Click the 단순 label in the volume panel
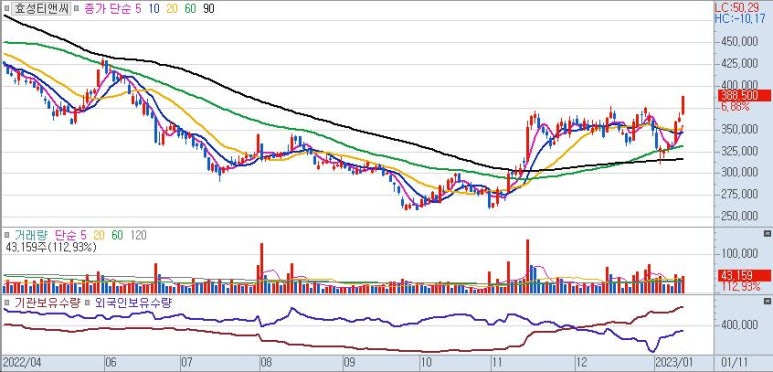 coord(65,236)
